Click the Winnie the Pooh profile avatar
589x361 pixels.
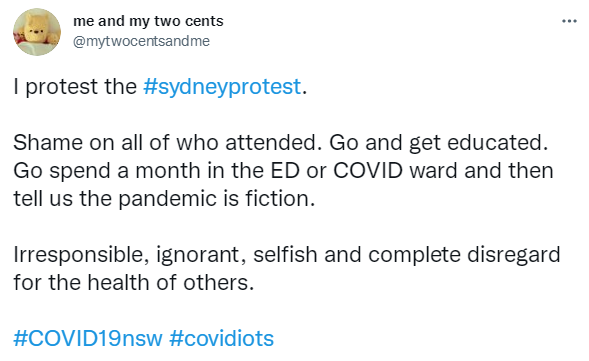[x=37, y=32]
